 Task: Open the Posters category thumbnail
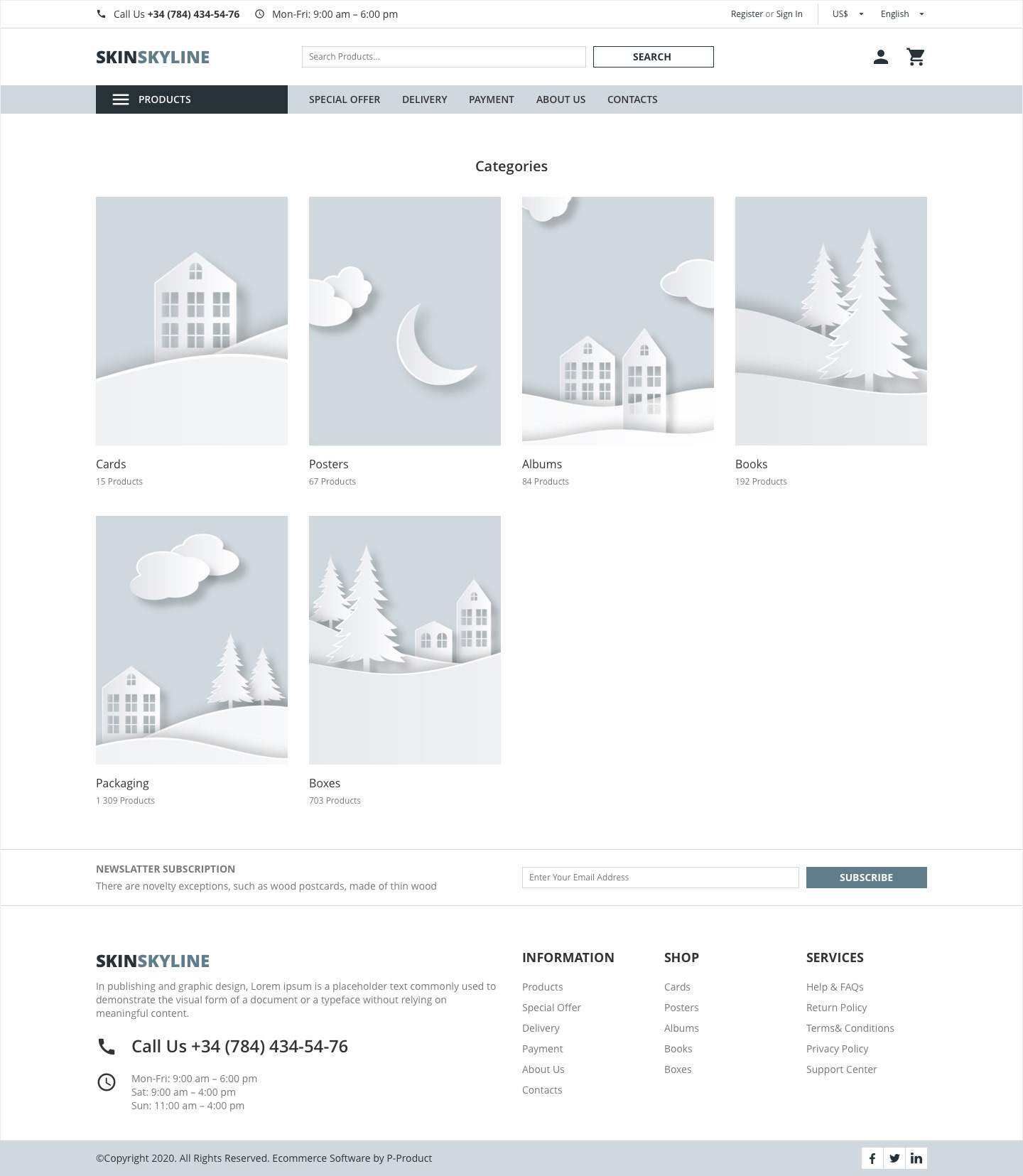(x=405, y=321)
